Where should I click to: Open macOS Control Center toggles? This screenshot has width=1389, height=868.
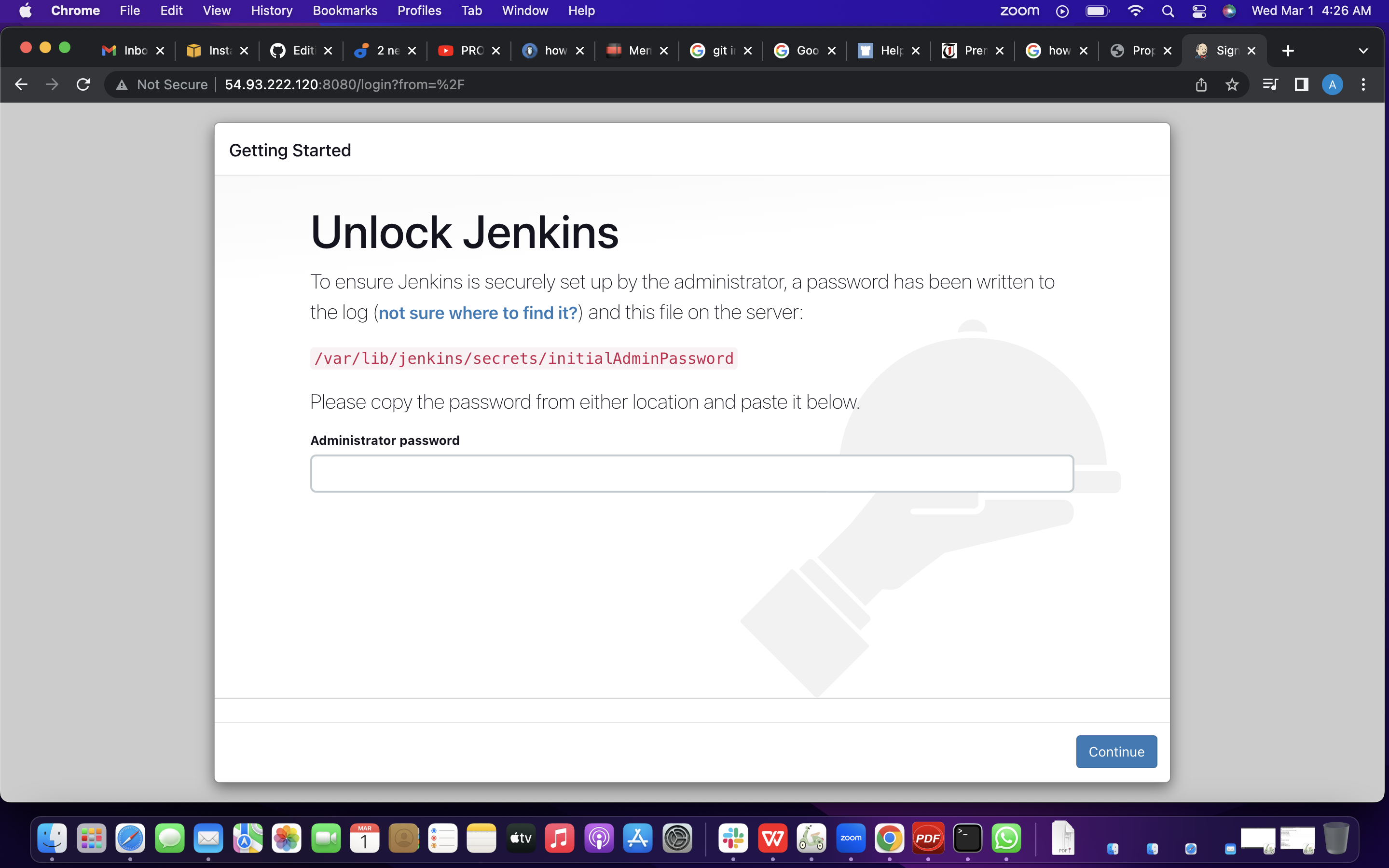click(x=1198, y=11)
